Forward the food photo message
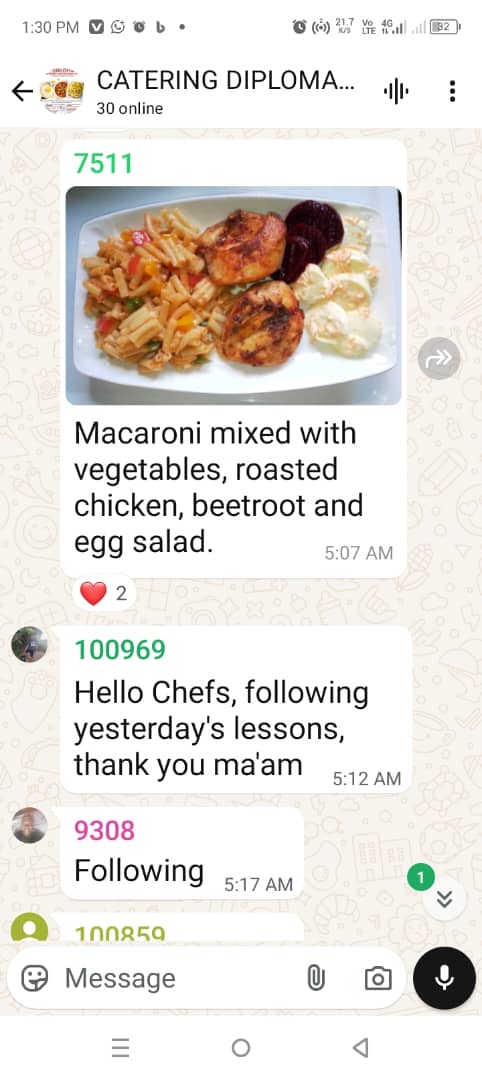 439,358
